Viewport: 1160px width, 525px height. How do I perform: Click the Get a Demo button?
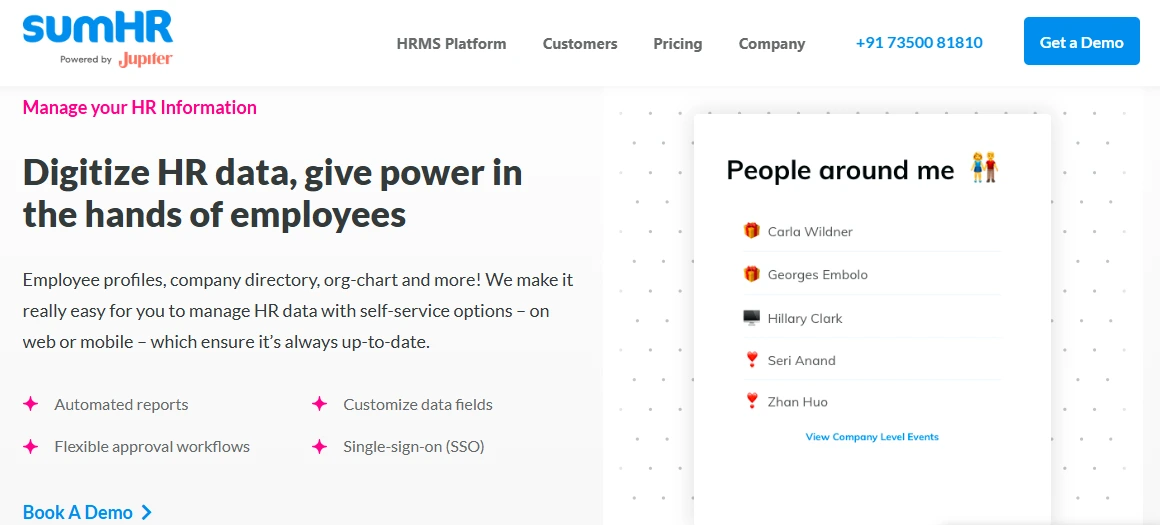pyautogui.click(x=1082, y=41)
